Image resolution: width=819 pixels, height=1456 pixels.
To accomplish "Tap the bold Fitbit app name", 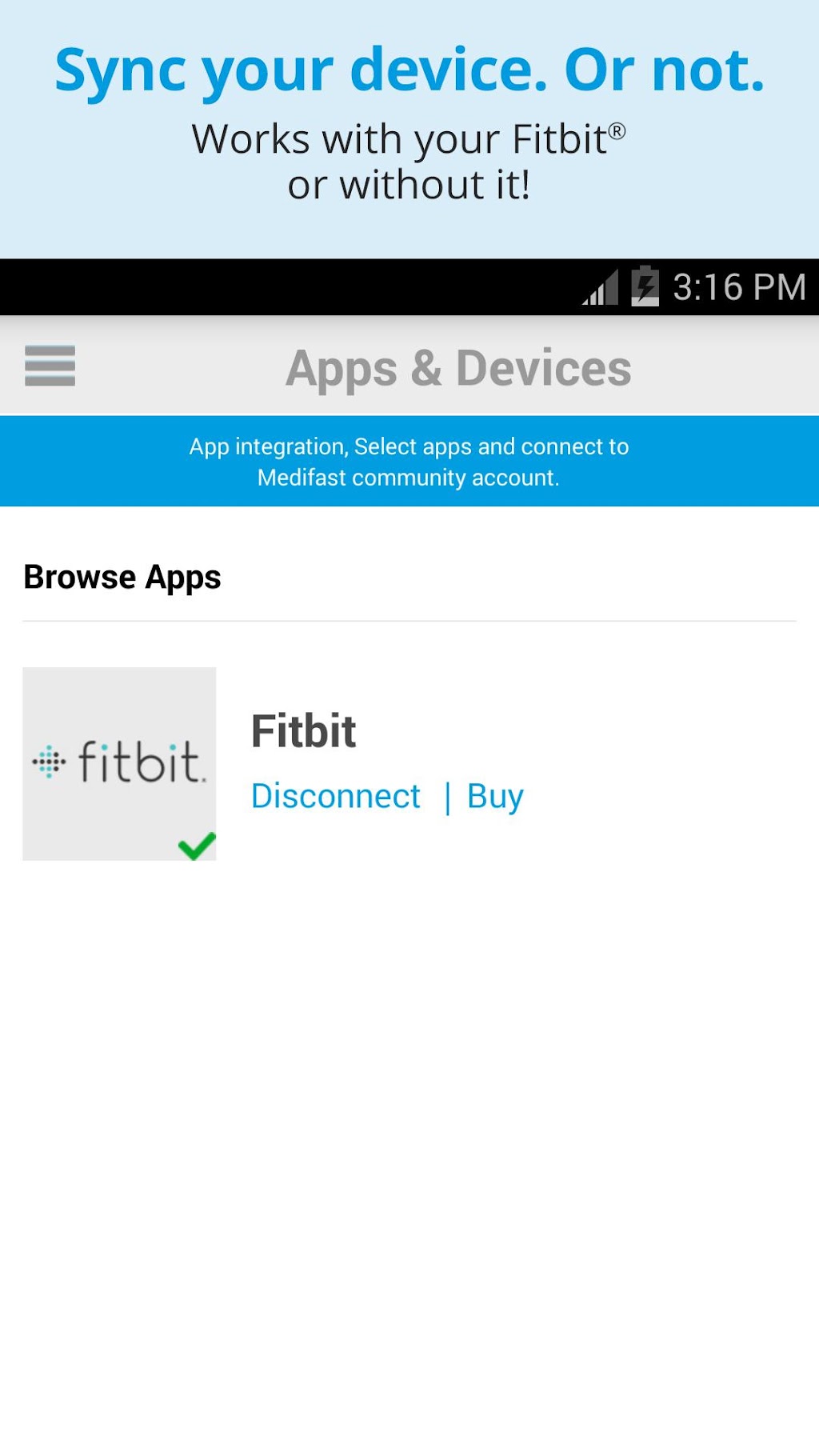I will pyautogui.click(x=304, y=730).
